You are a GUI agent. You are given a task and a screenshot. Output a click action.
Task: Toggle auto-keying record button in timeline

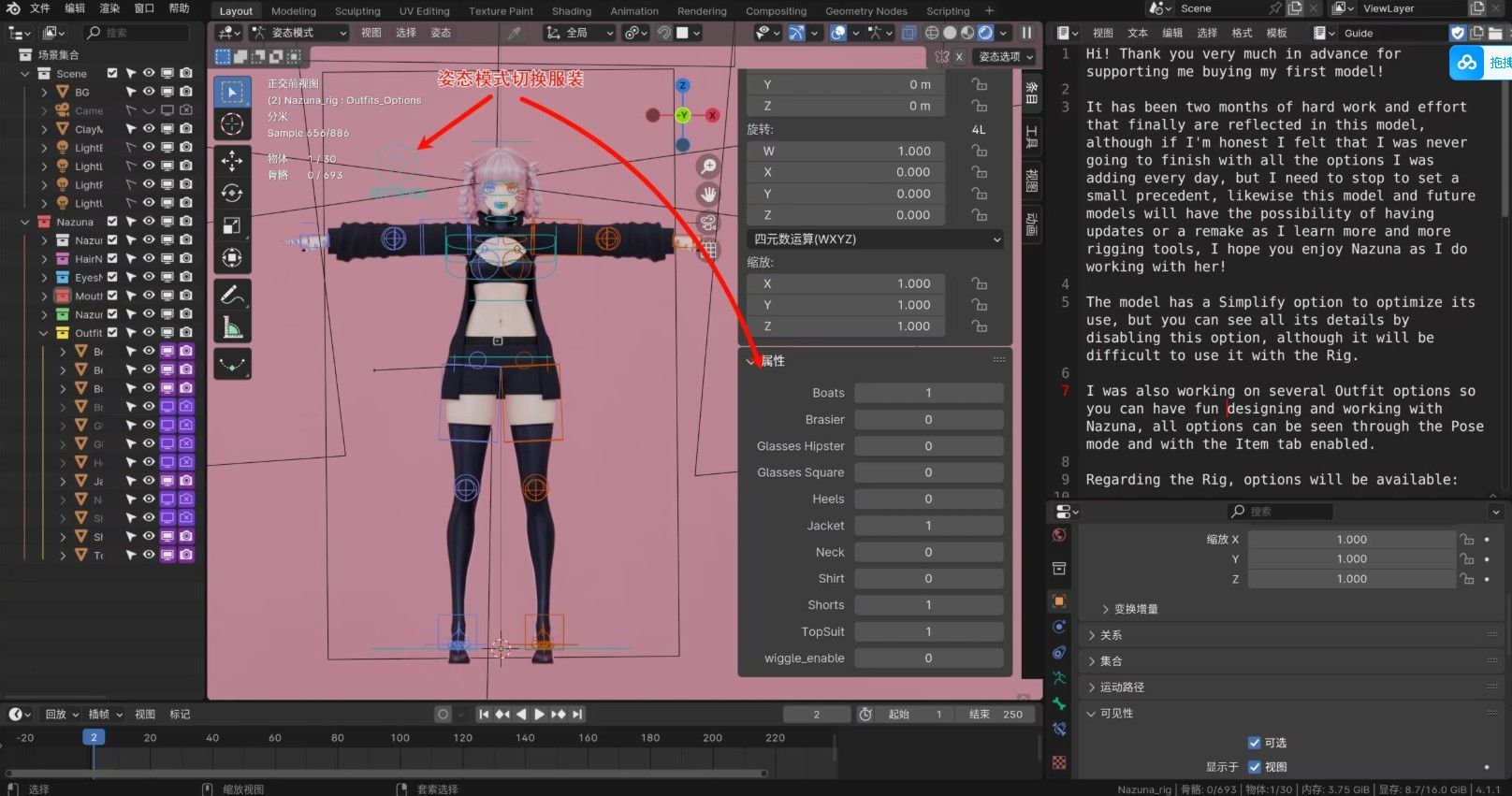click(x=443, y=714)
